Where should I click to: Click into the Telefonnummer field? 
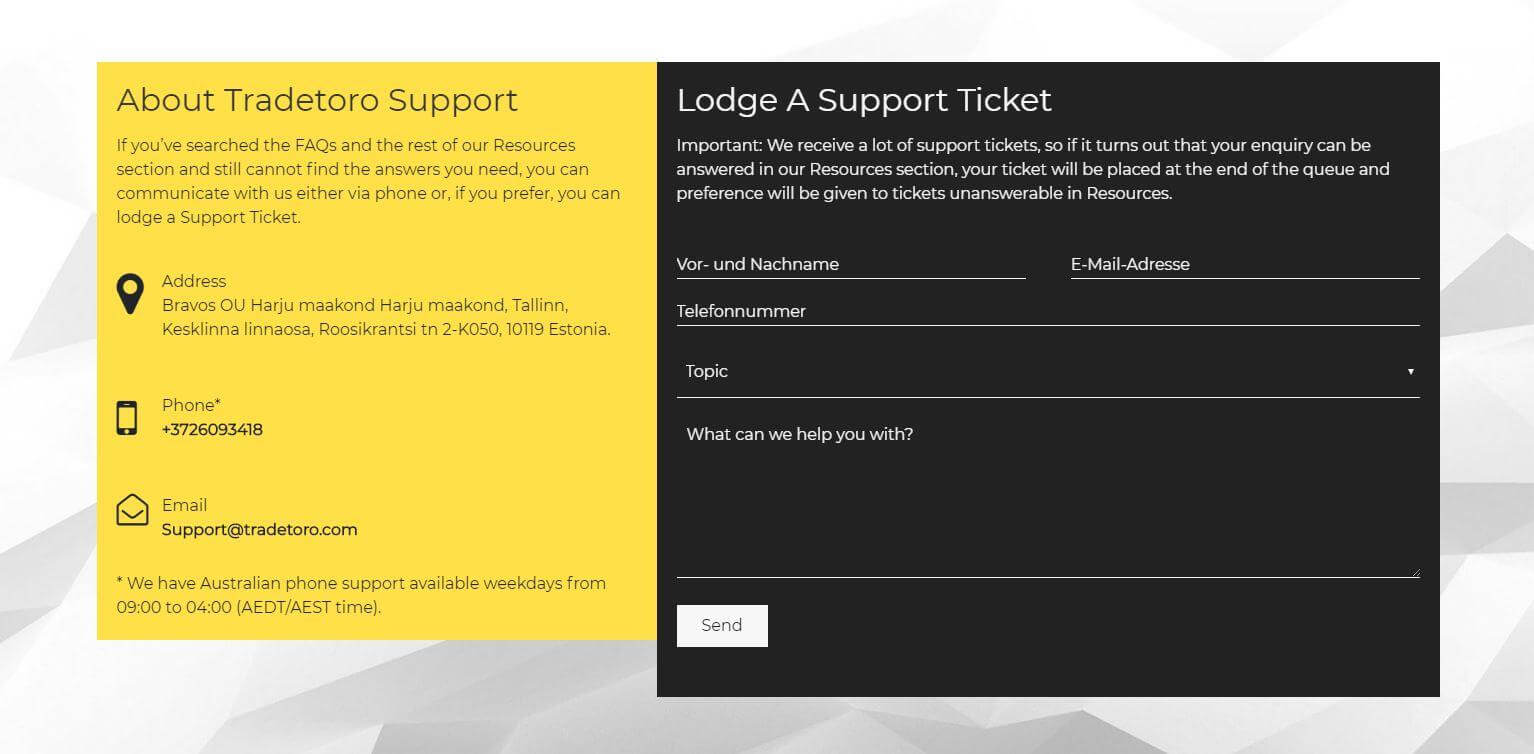(1048, 311)
